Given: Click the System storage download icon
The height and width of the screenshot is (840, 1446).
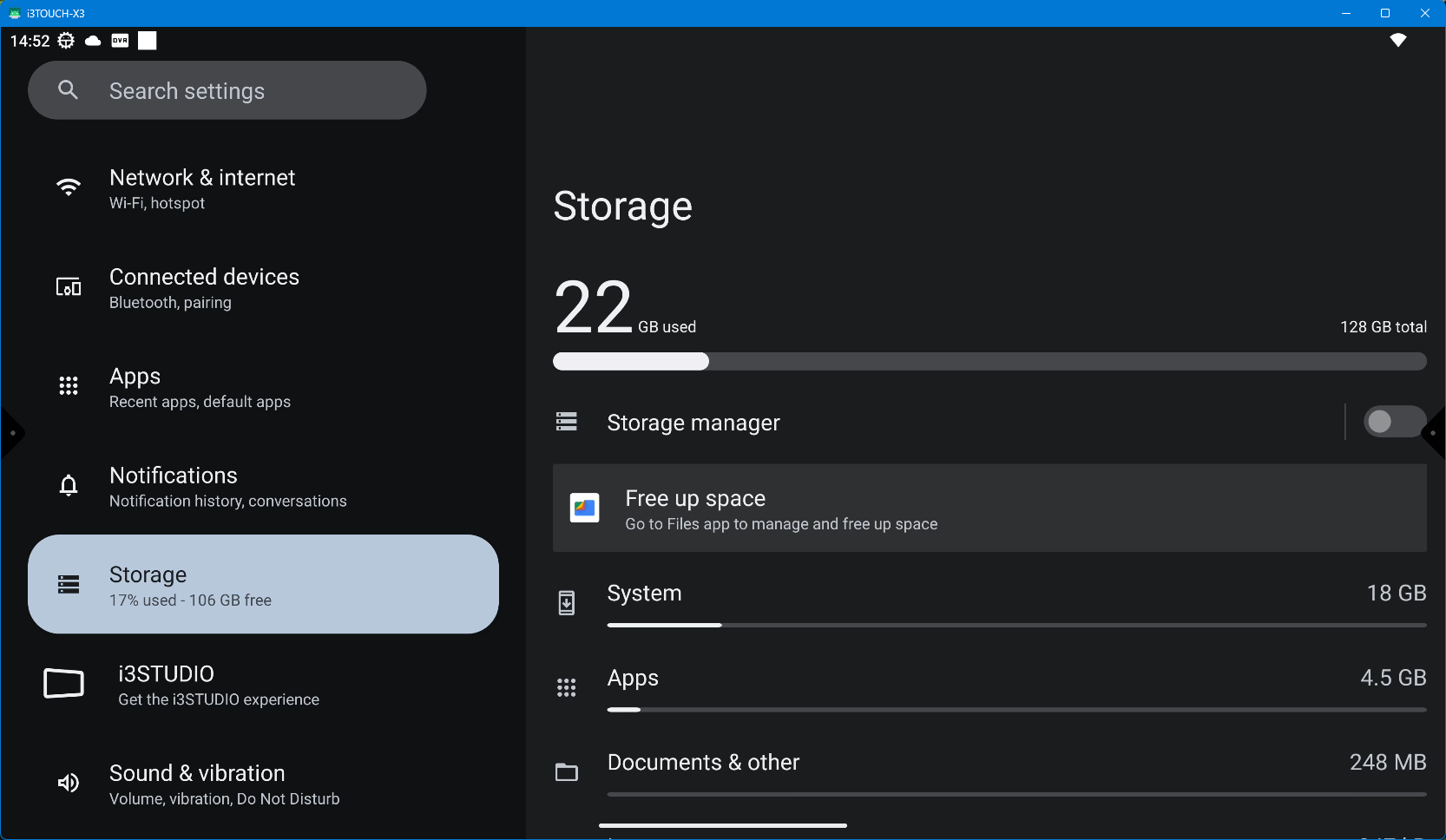Looking at the screenshot, I should 566,602.
